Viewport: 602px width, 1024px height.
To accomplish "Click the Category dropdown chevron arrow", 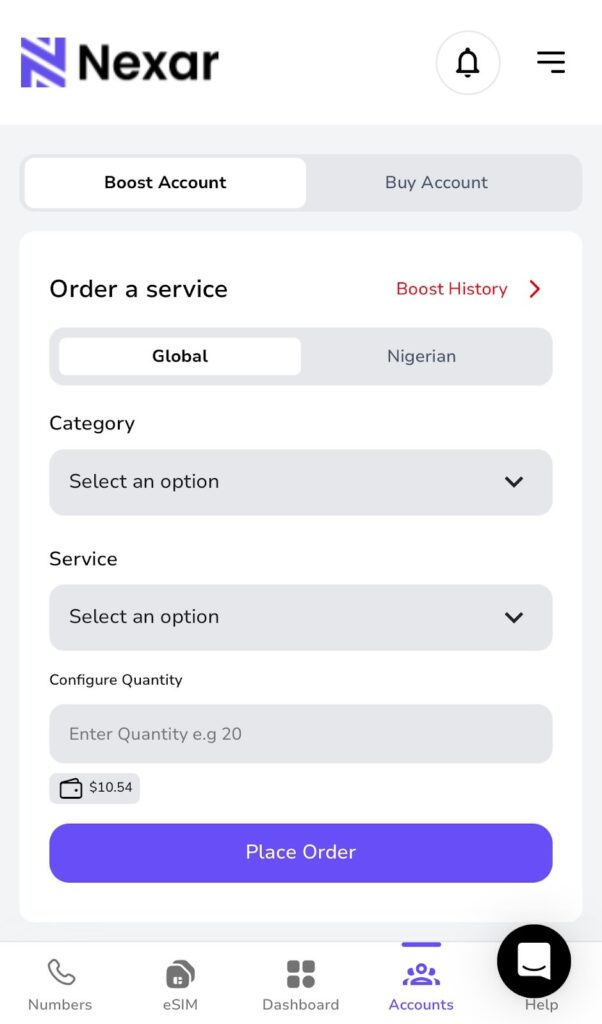I will point(514,482).
